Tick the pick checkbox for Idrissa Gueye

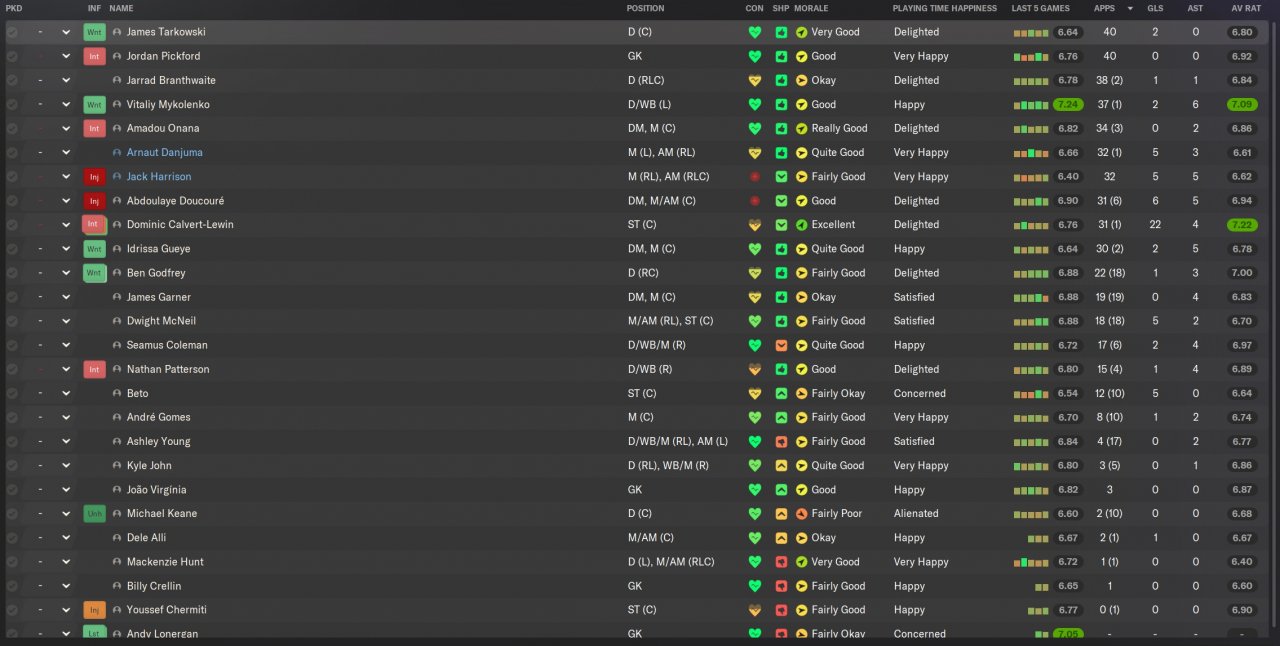click(x=12, y=249)
